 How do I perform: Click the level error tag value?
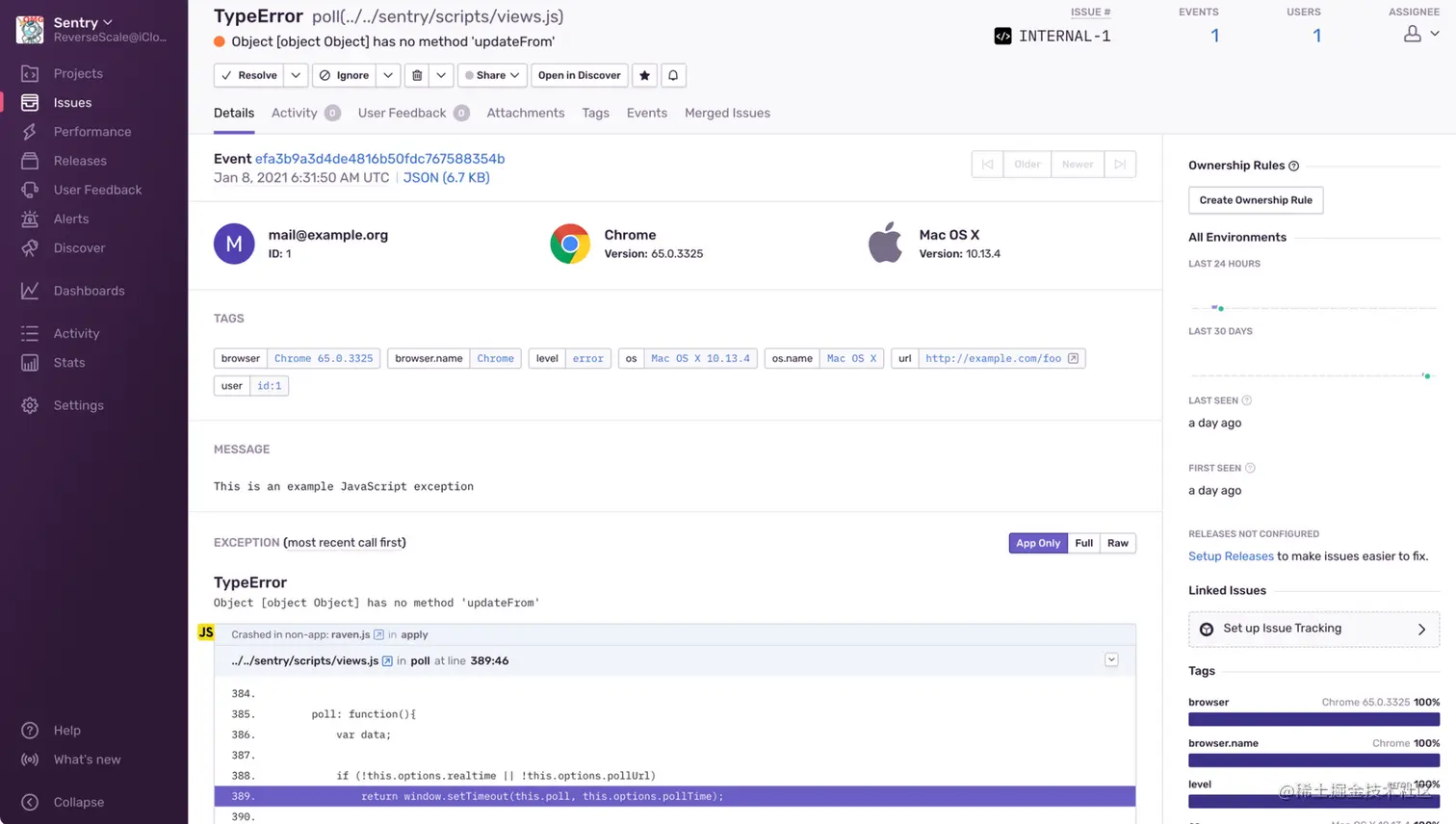588,358
